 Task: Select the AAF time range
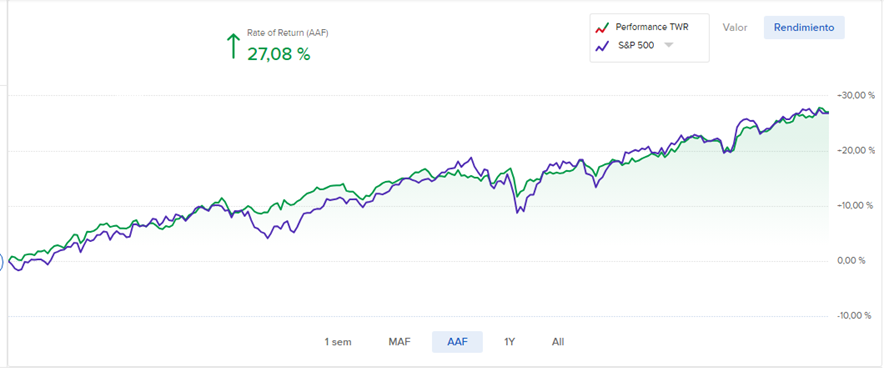[457, 342]
